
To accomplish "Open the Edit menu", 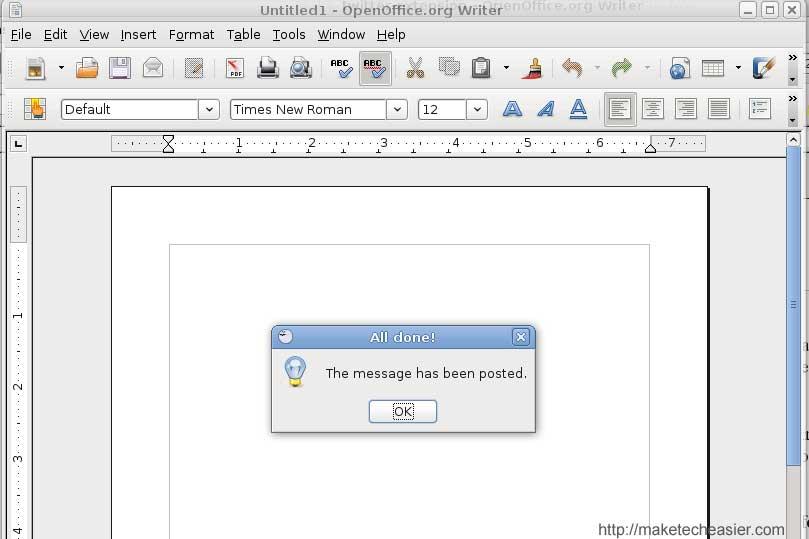I will 55,35.
